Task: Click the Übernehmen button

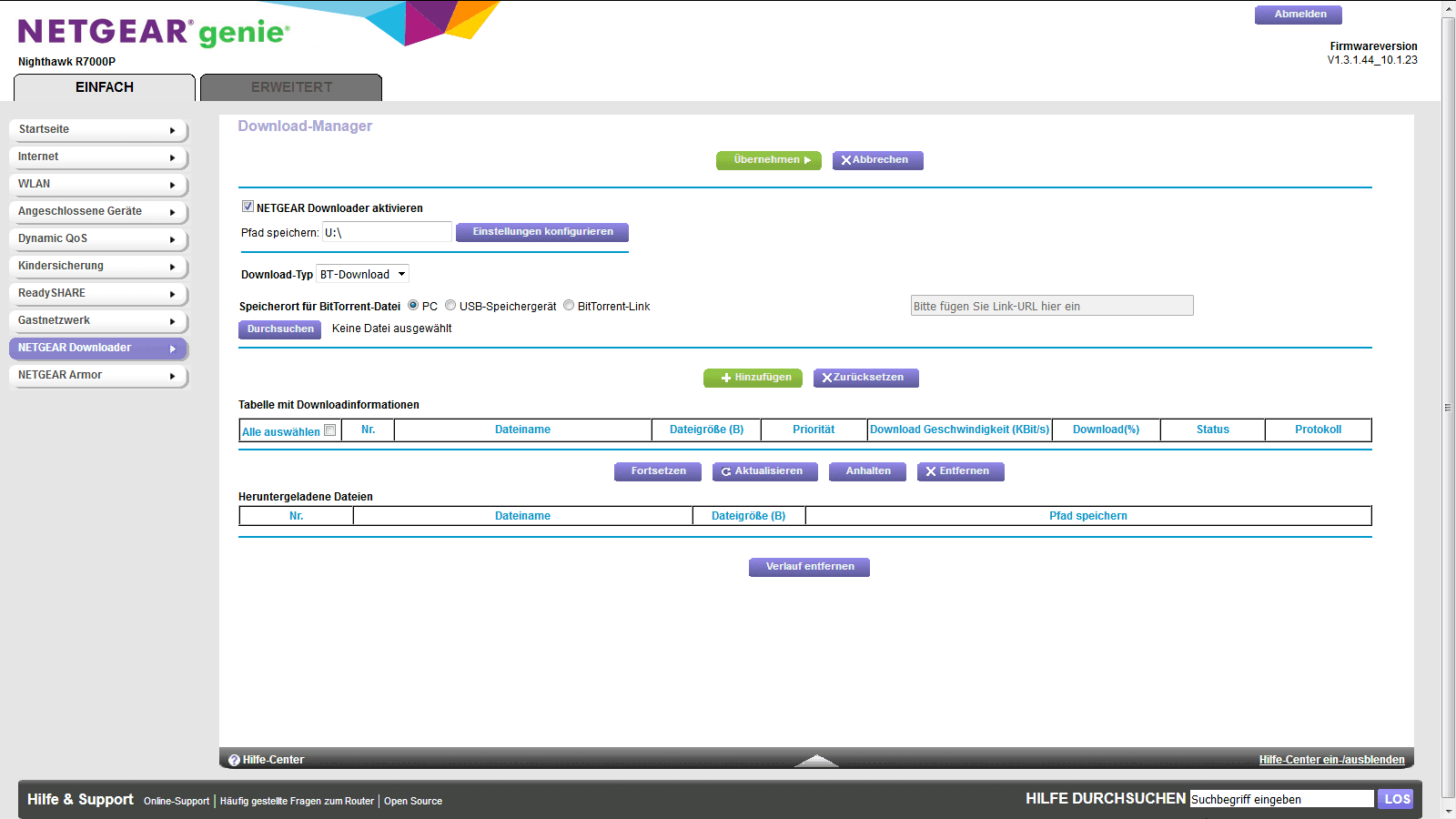Action: (769, 160)
